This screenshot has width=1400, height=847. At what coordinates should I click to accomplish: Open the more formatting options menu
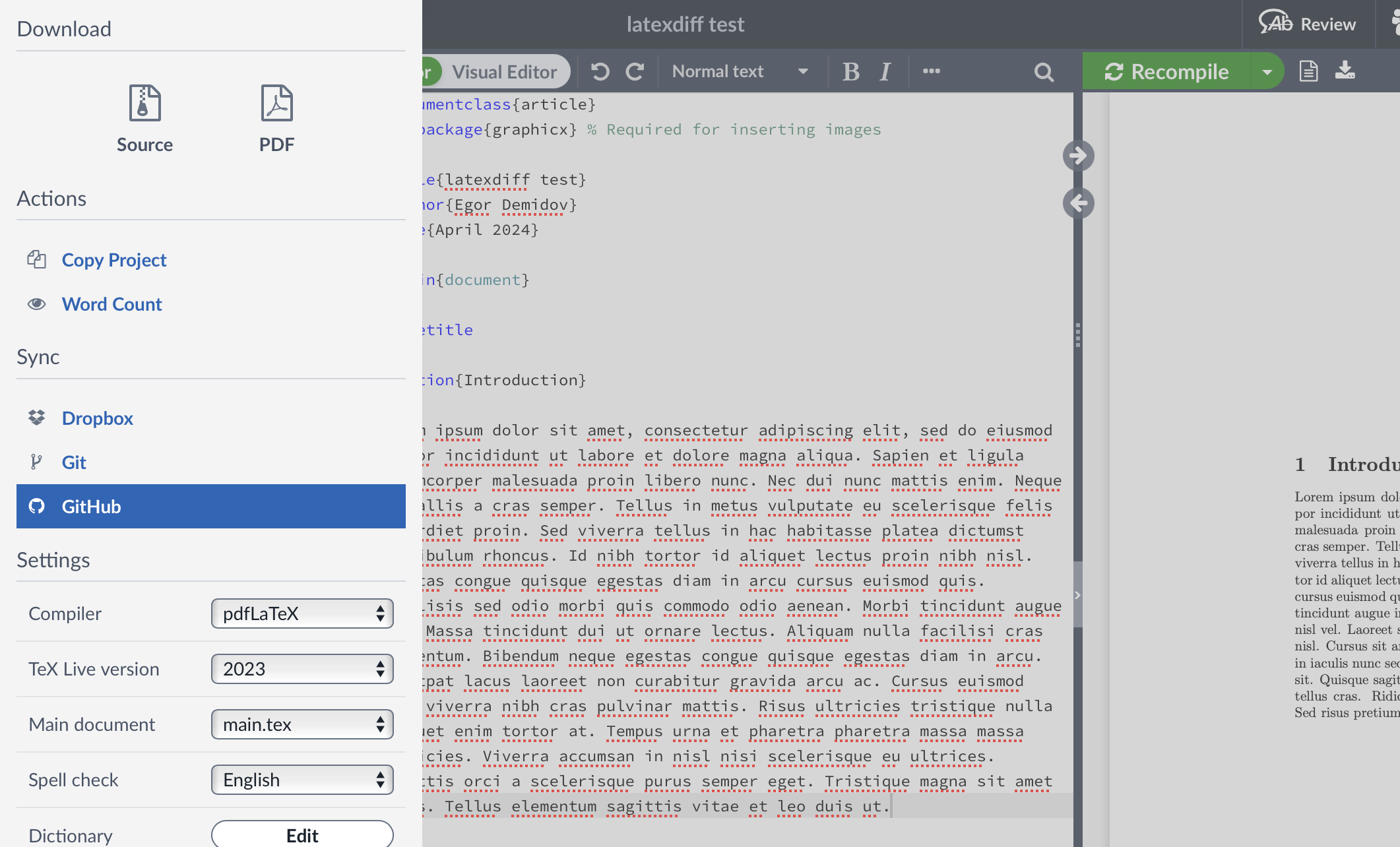pos(931,71)
